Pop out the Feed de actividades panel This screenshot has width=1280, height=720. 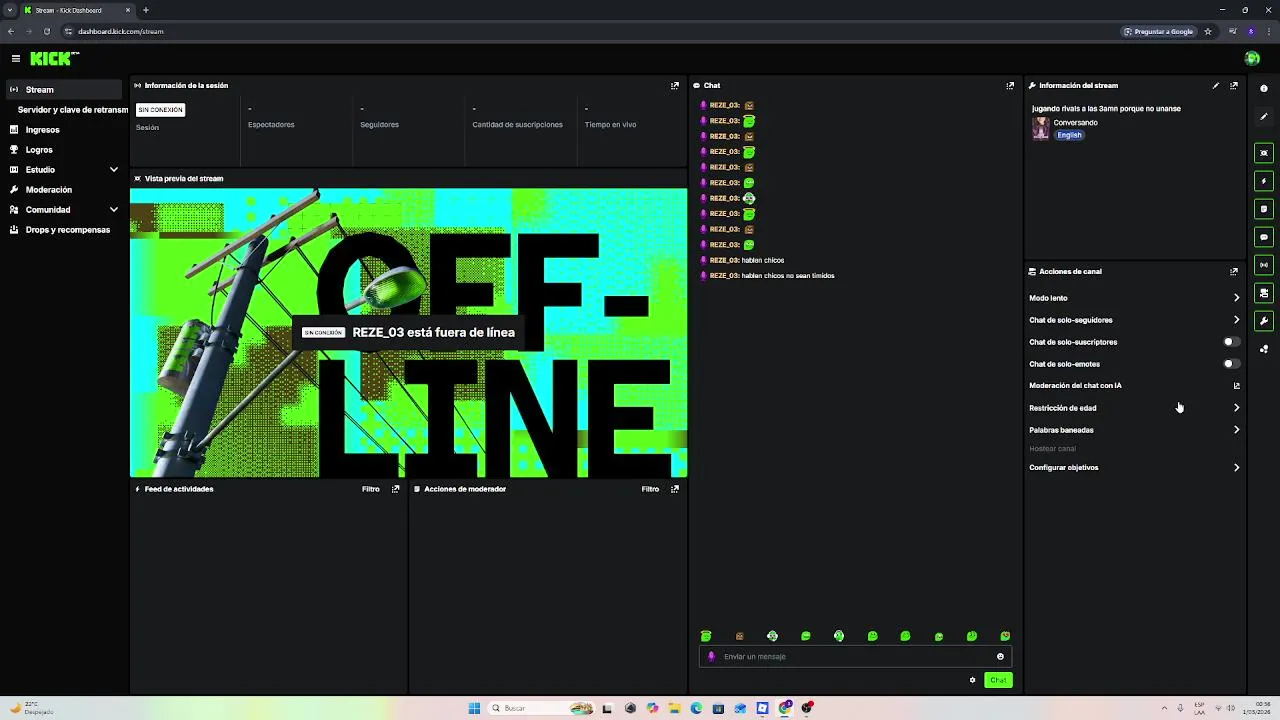click(395, 489)
